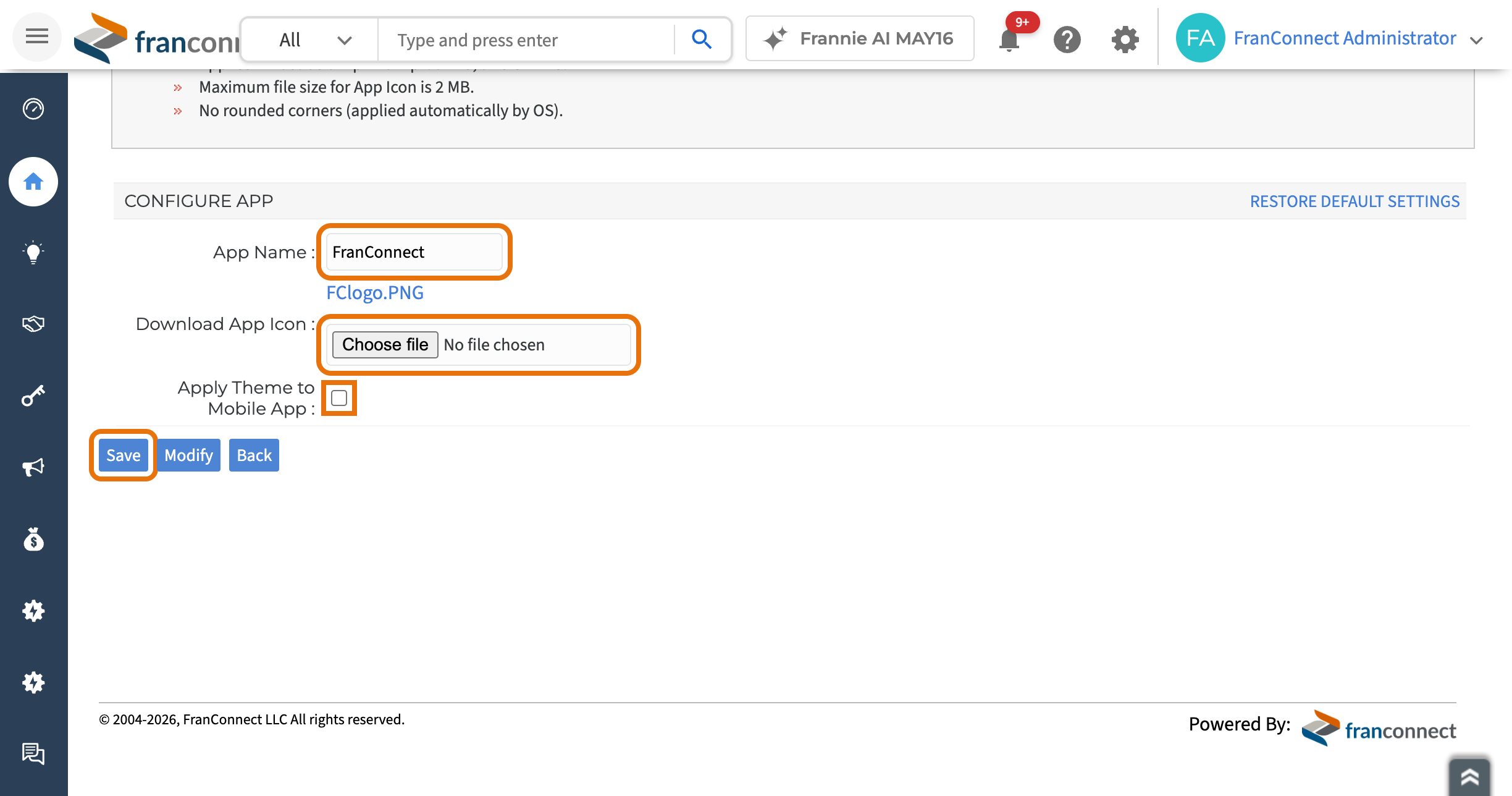
Task: Open the help question mark icon
Action: pyautogui.click(x=1067, y=40)
